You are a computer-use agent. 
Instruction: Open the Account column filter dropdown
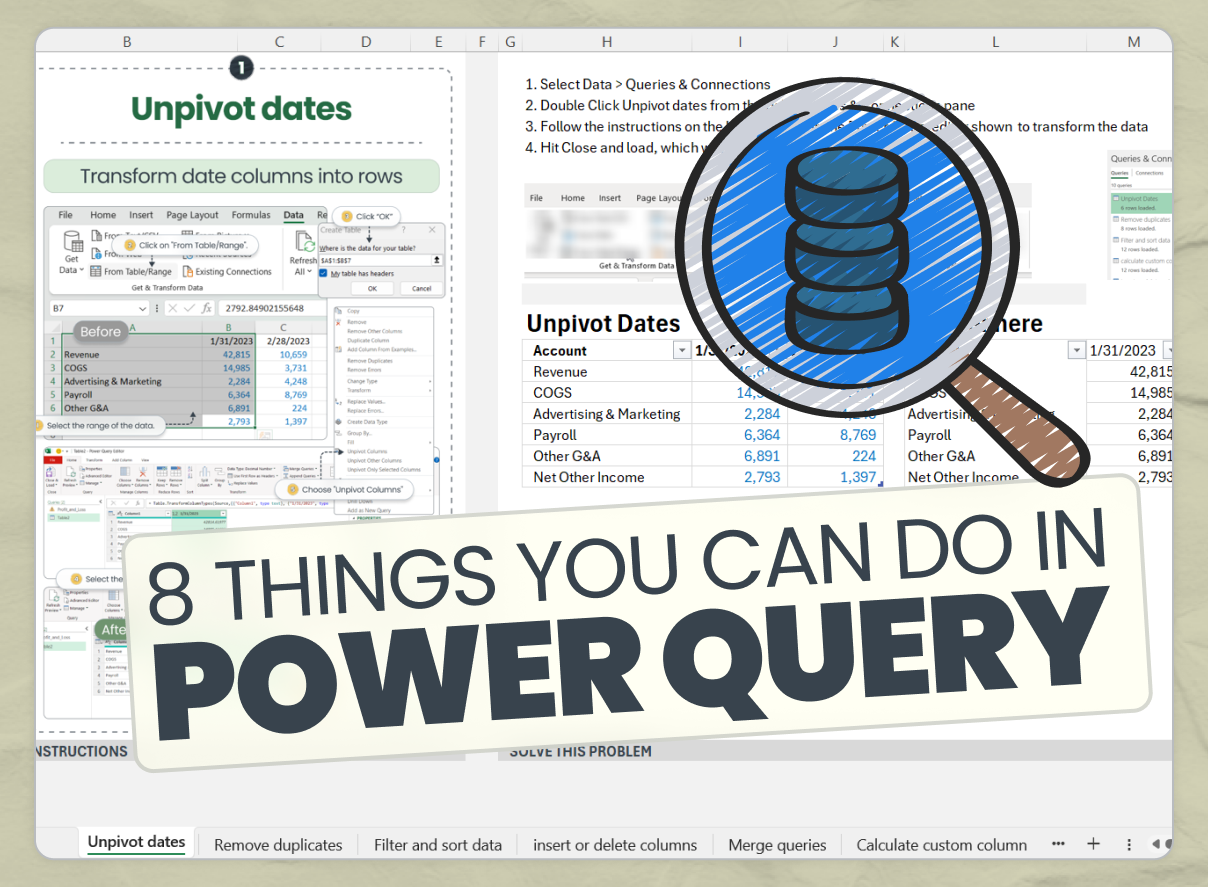pos(681,349)
